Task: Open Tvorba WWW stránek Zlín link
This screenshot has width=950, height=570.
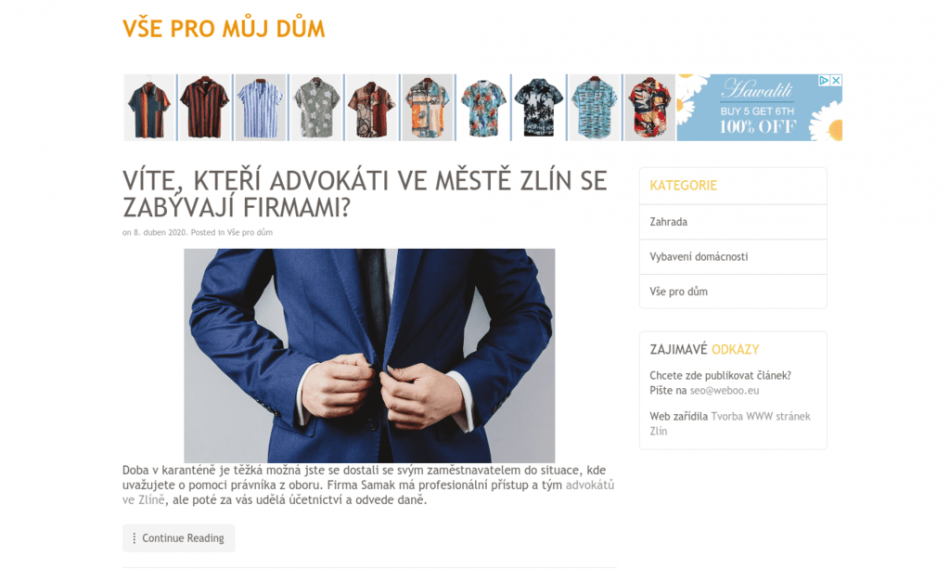Action: [730, 423]
